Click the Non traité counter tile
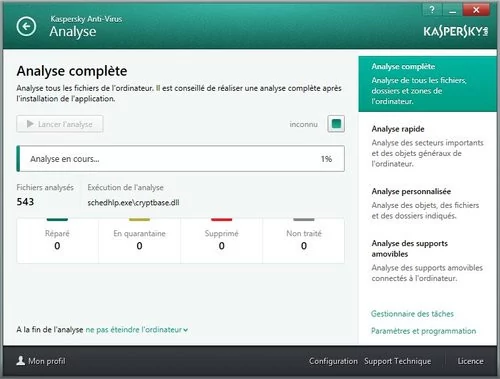This screenshot has height=379, width=500. tap(304, 240)
